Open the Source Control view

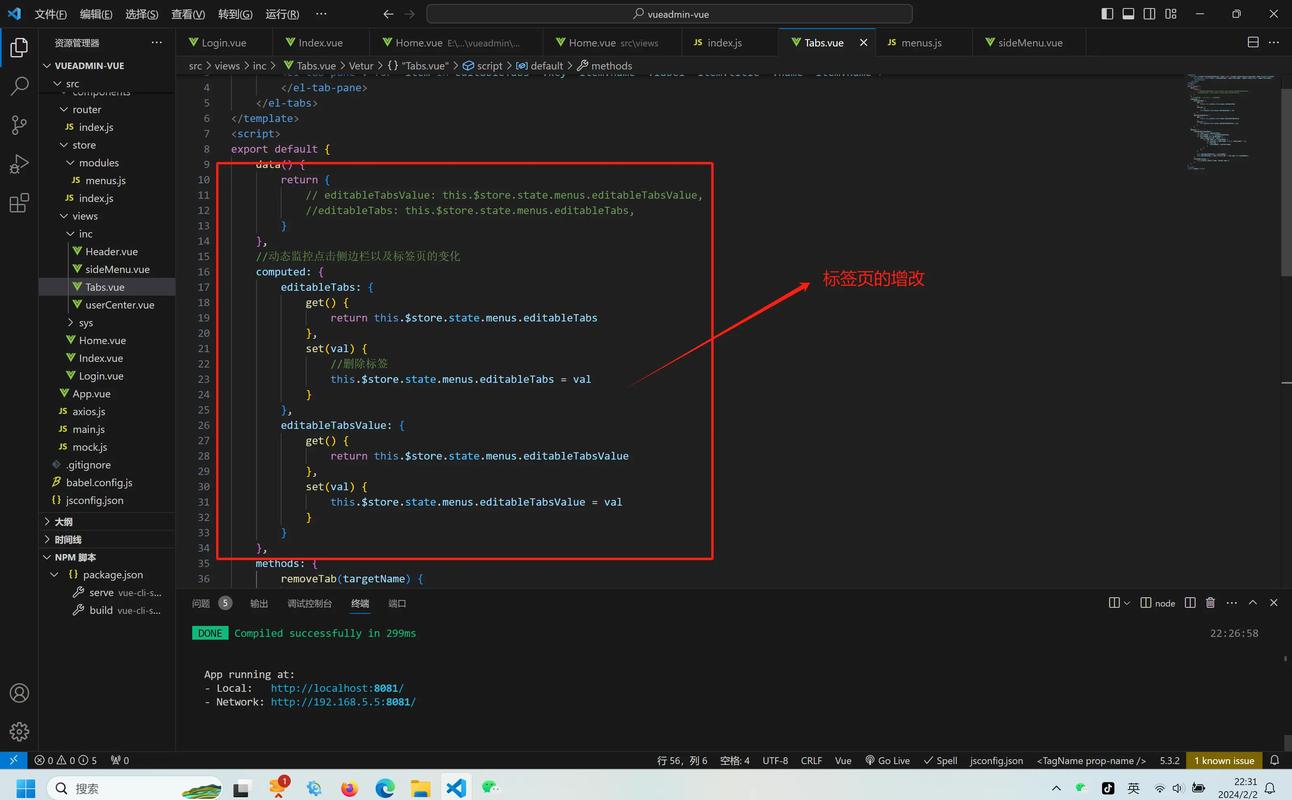[x=19, y=125]
